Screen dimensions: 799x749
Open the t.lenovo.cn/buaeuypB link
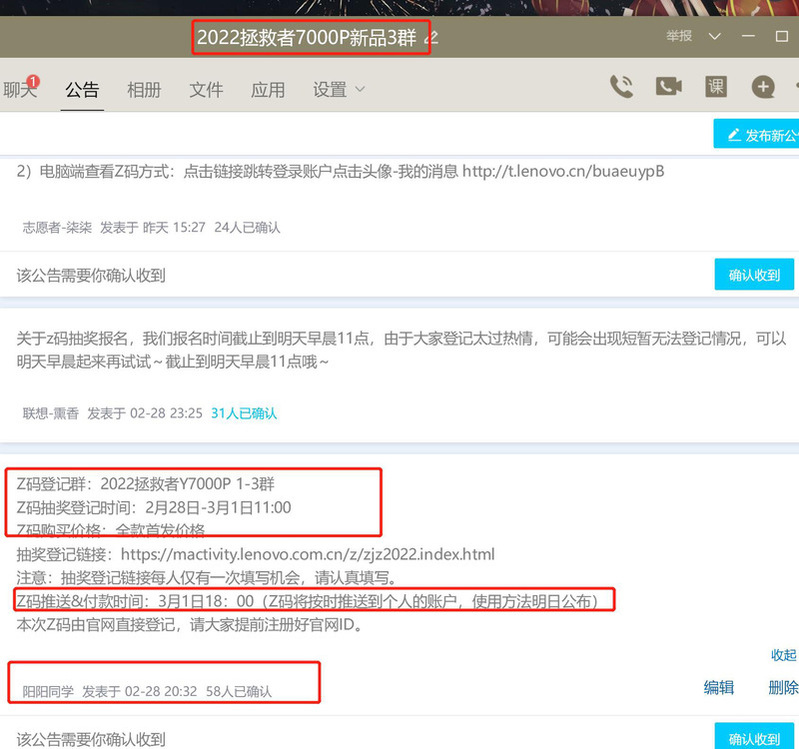563,171
